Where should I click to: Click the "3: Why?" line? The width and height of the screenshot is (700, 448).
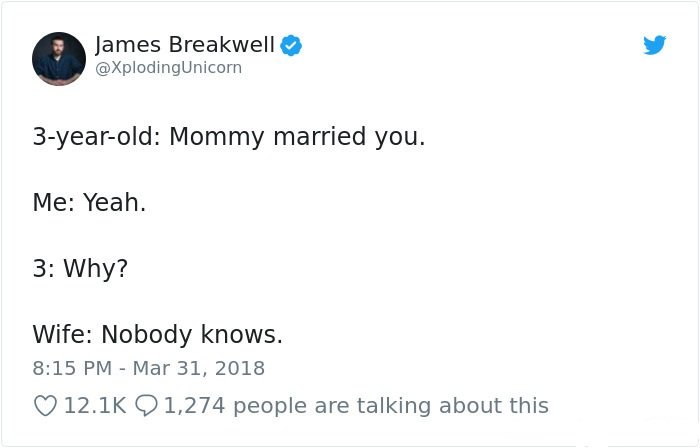(80, 269)
